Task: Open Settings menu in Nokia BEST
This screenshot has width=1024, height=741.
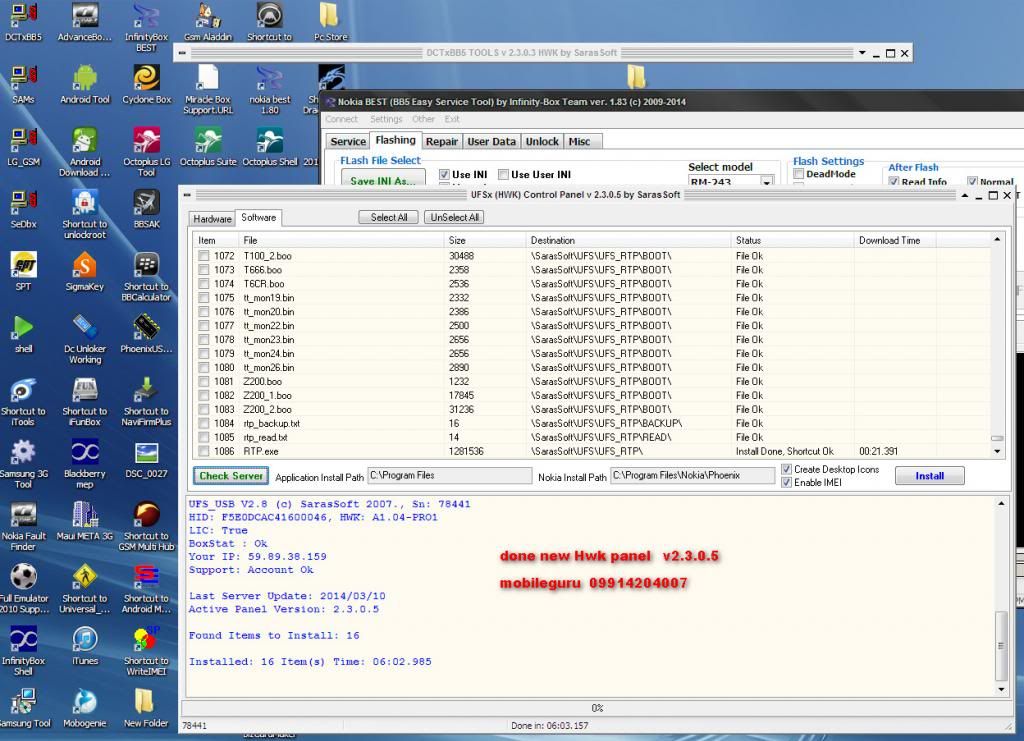Action: click(386, 119)
